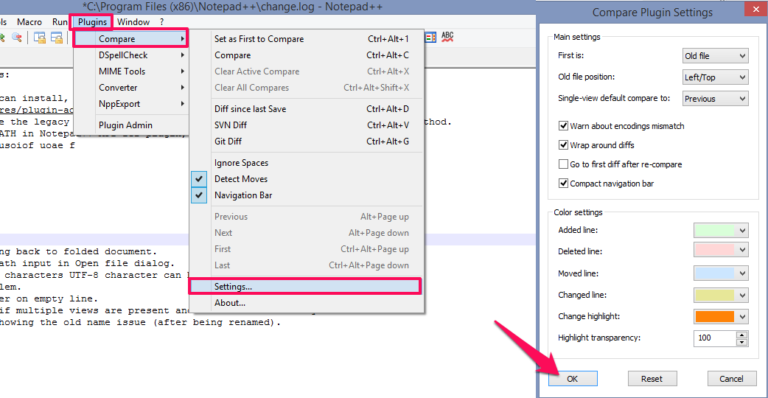Close the Compare Plugin Settings dialog
768x398 pixels.
[756, 9]
